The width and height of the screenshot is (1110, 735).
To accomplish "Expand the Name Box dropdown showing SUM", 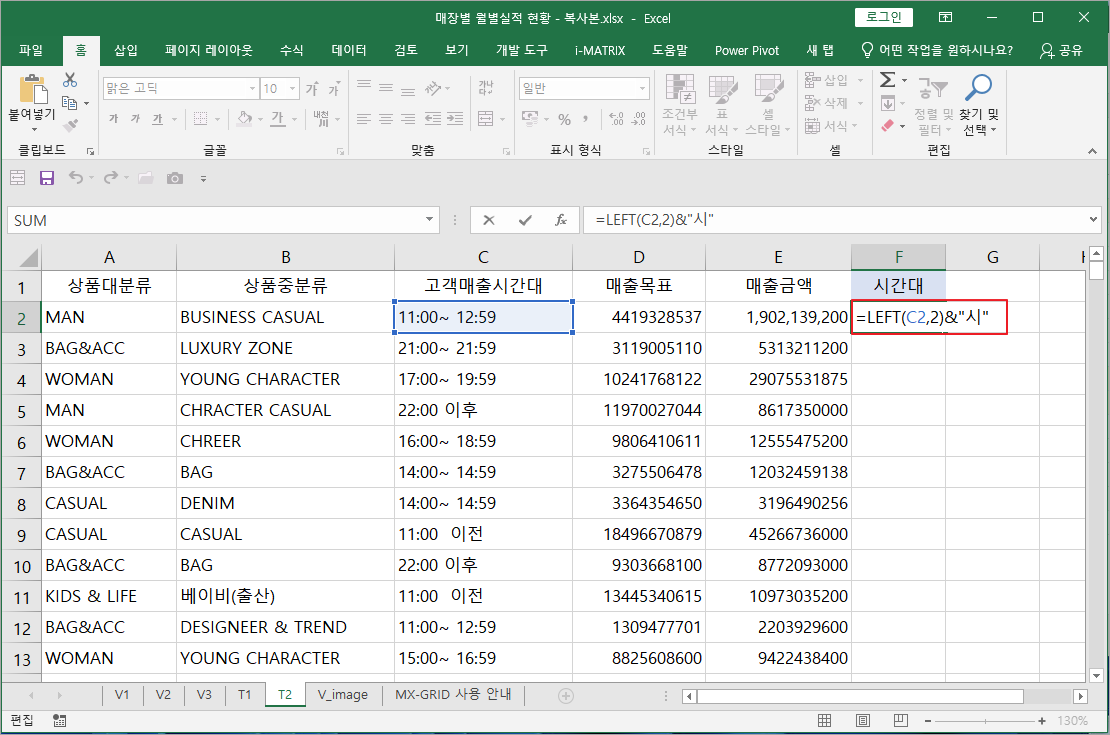I will (429, 220).
